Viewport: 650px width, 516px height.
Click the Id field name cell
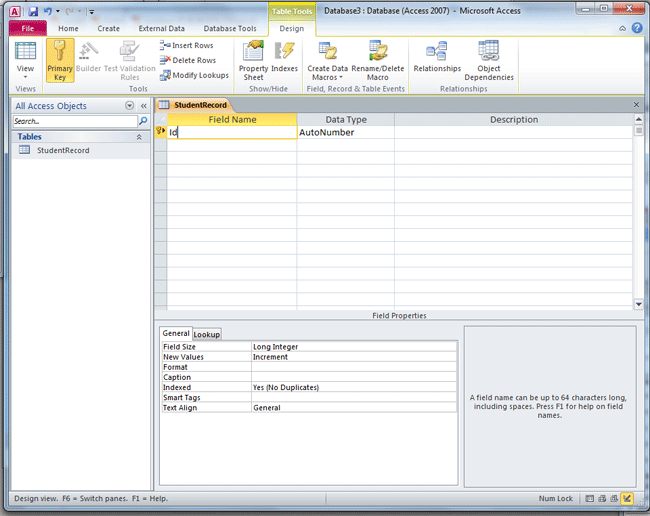(232, 133)
